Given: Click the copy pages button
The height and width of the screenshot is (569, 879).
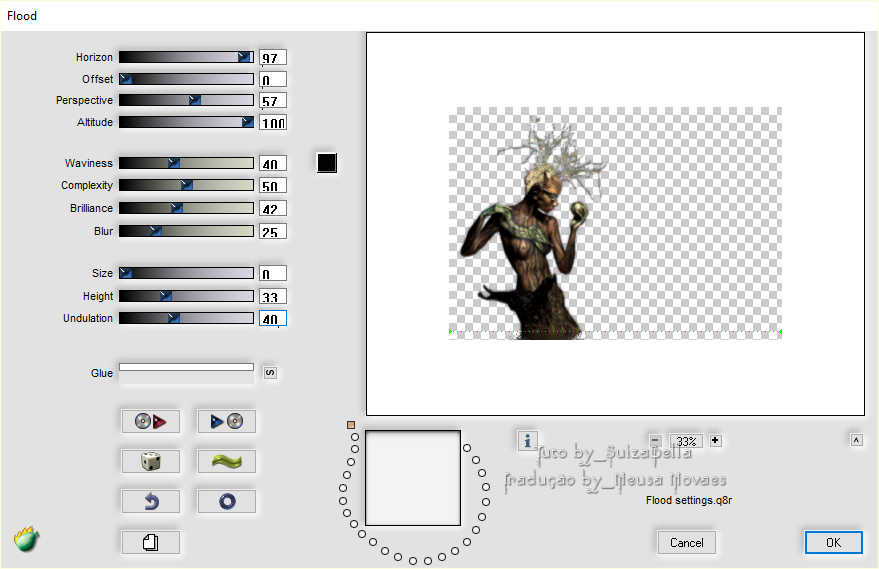Looking at the screenshot, I should point(150,542).
